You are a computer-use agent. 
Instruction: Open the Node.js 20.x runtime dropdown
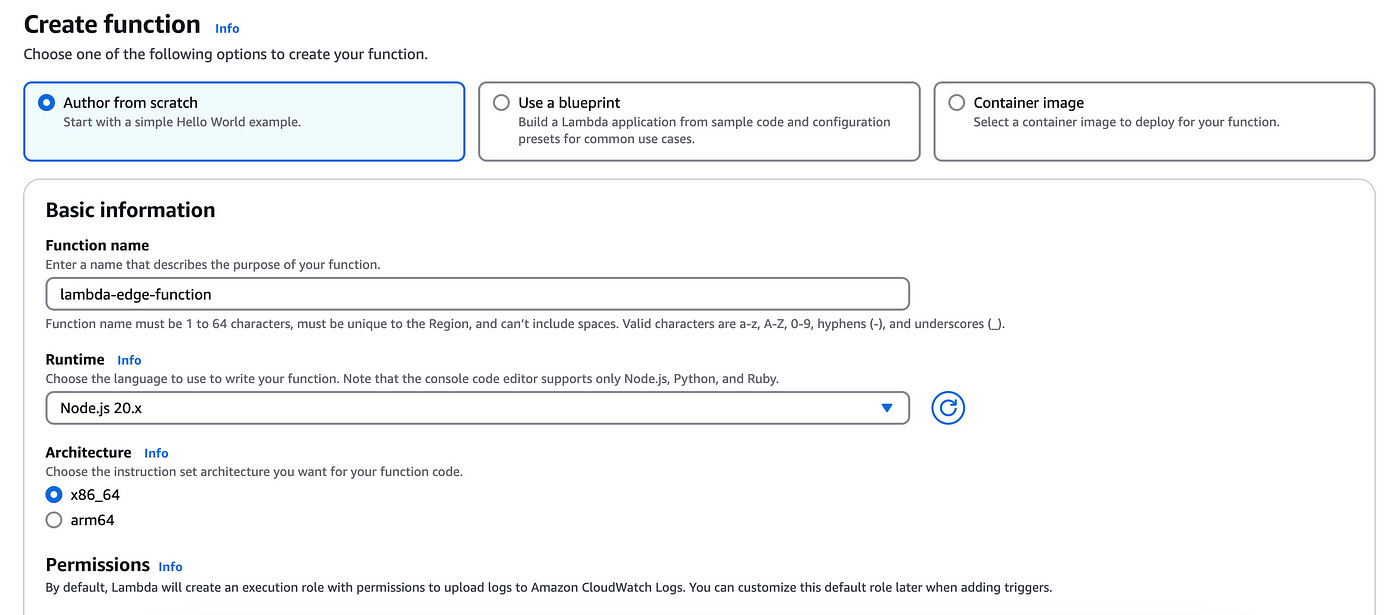click(x=478, y=408)
